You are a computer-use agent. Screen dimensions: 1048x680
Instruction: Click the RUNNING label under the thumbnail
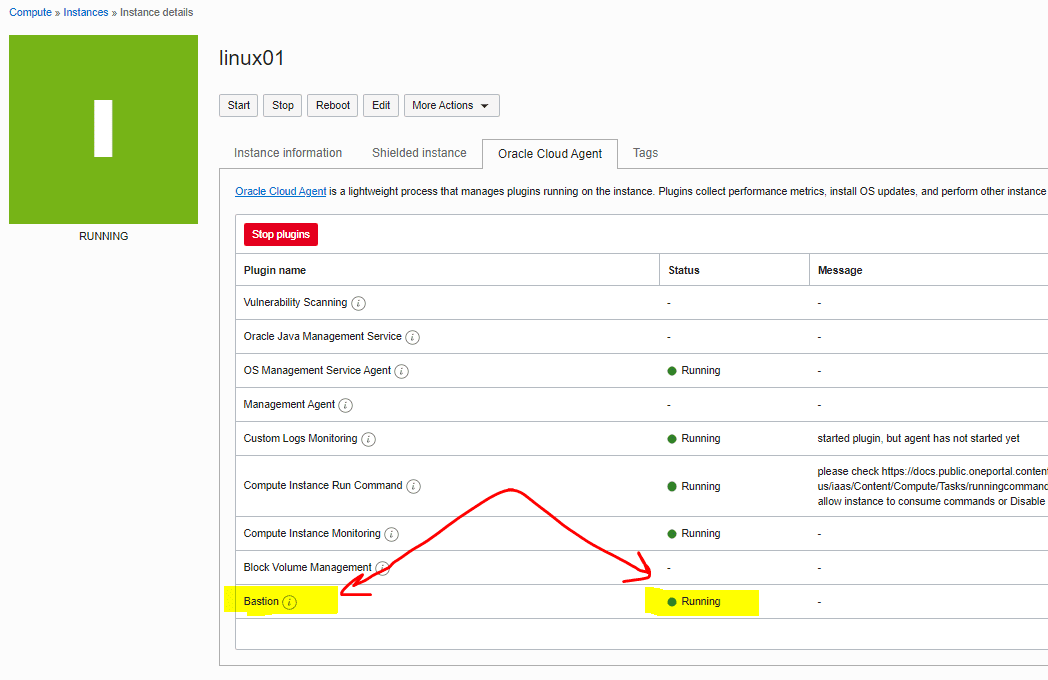point(104,236)
